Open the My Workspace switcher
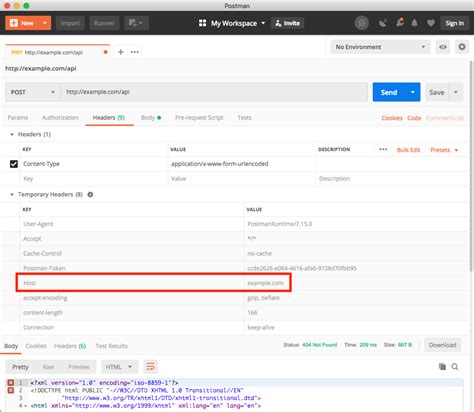This screenshot has height=412, width=474. coord(238,23)
